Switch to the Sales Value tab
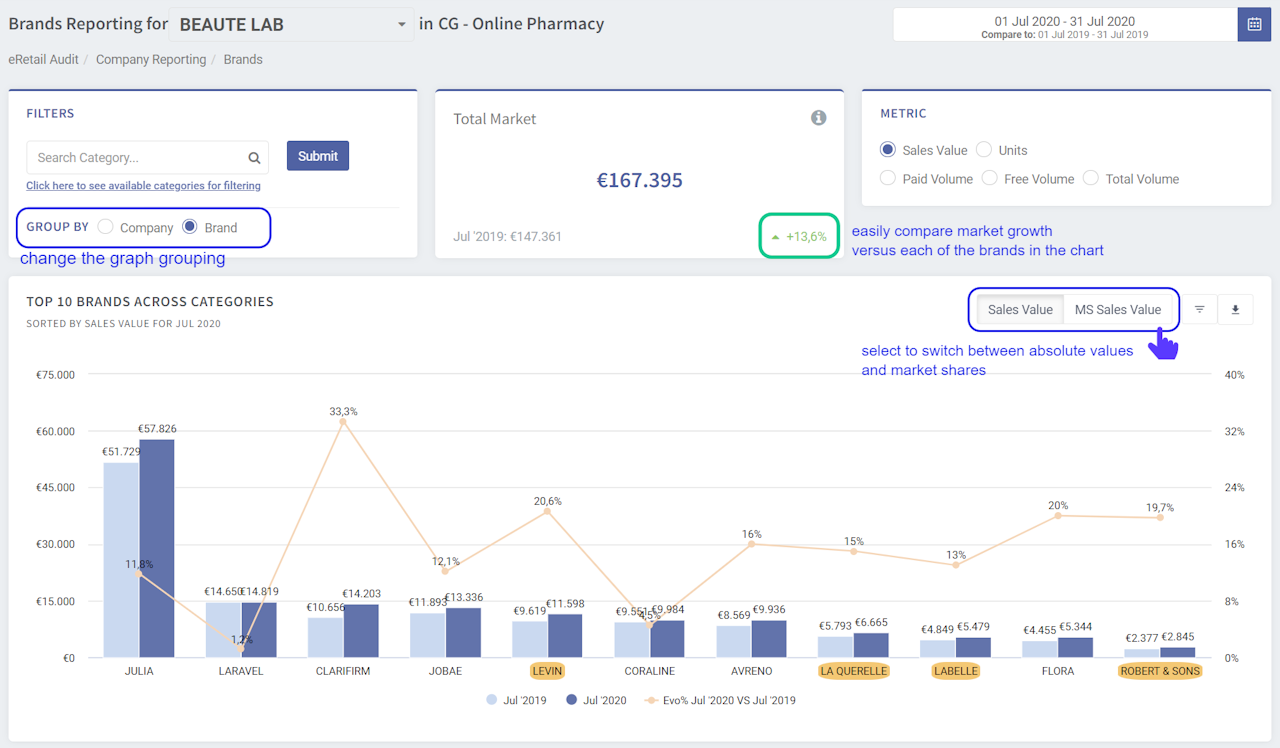1280x748 pixels. point(1020,310)
